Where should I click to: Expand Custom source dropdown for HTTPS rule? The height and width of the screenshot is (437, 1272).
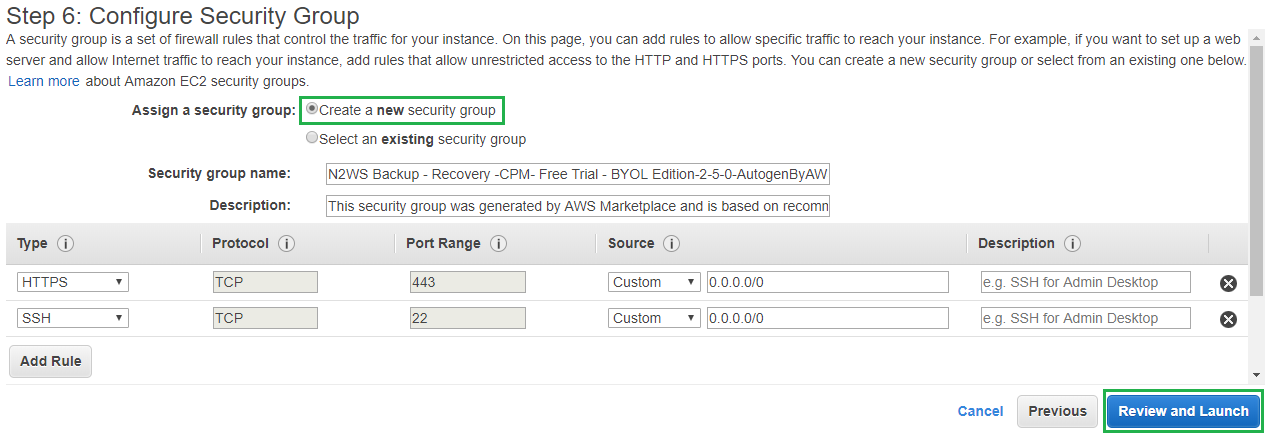(x=654, y=282)
